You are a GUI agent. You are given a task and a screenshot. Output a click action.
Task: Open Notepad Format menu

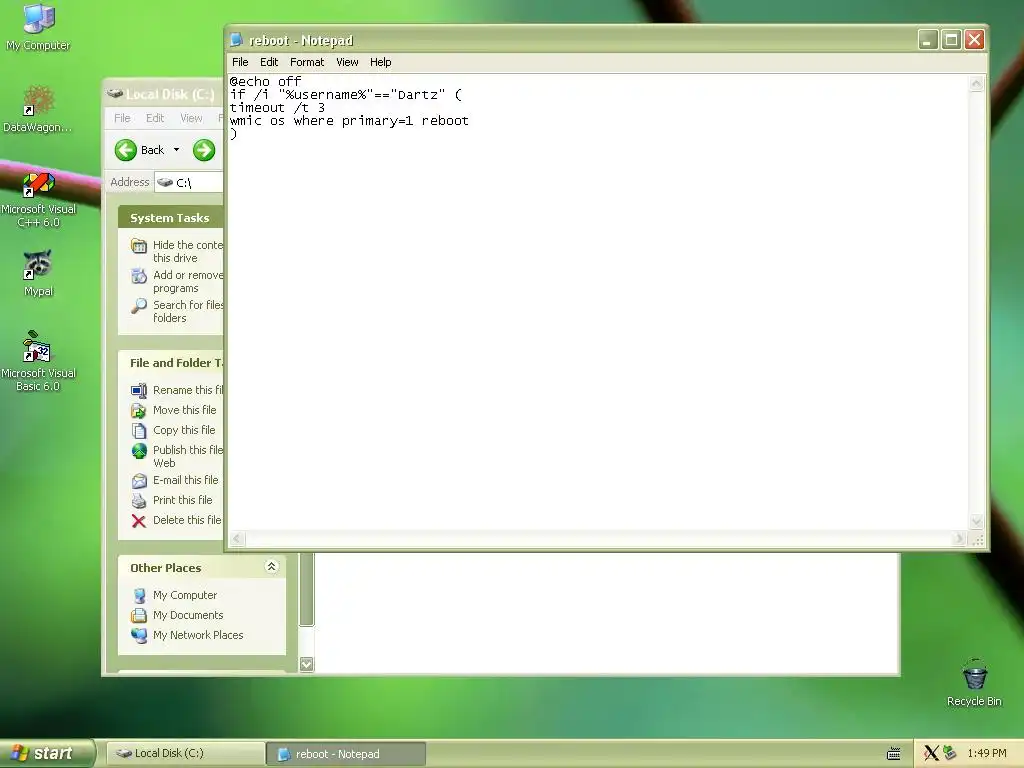pyautogui.click(x=307, y=62)
